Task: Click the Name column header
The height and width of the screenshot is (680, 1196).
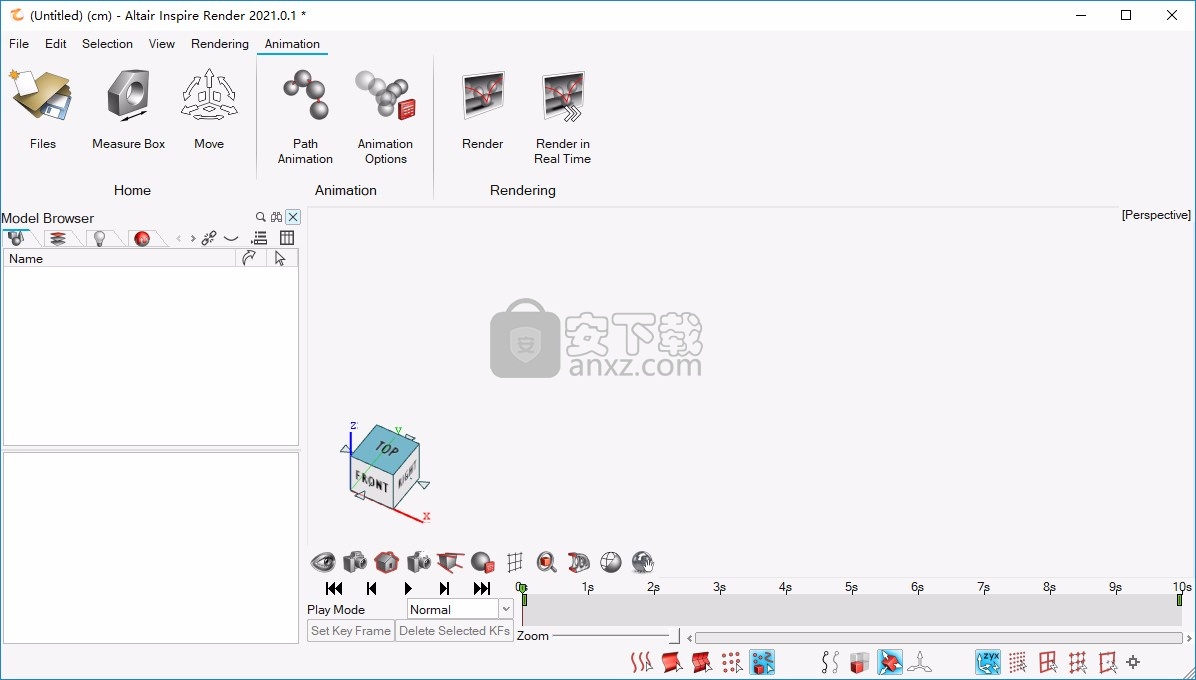Action: pos(120,258)
